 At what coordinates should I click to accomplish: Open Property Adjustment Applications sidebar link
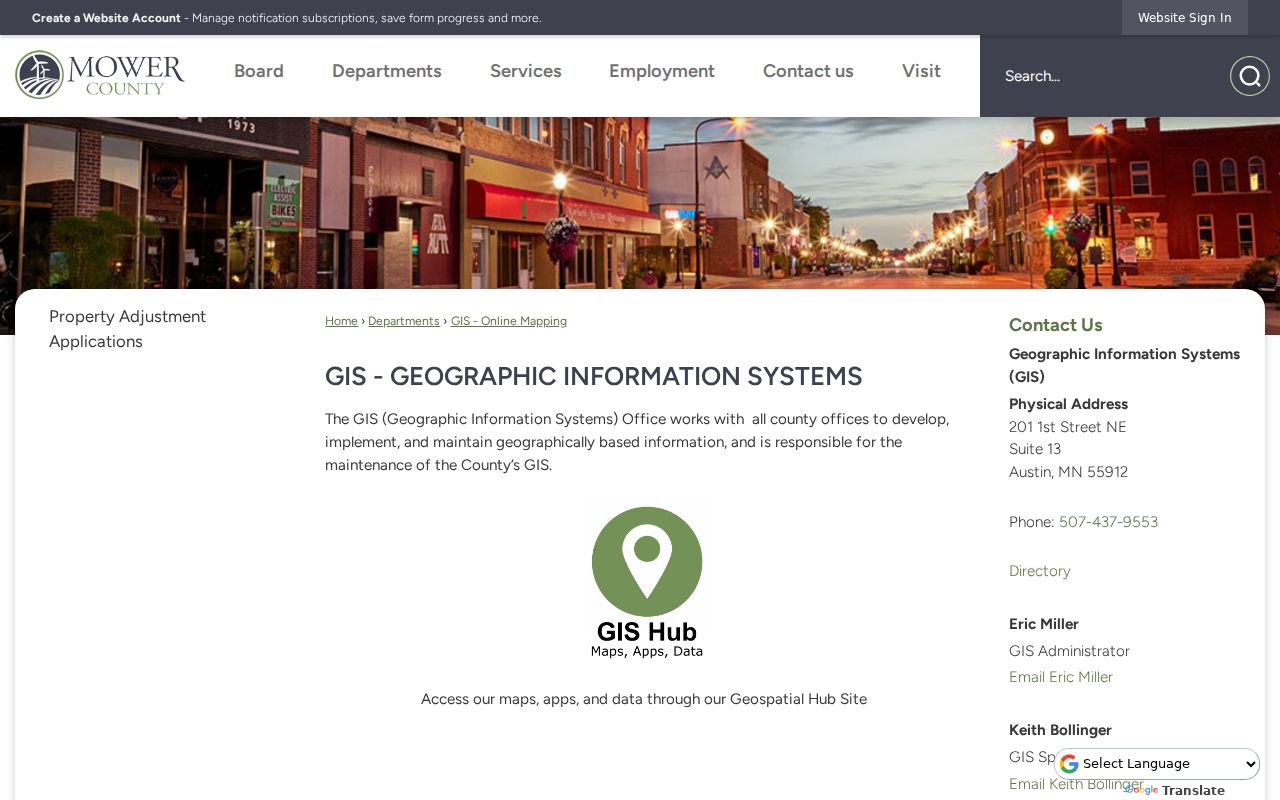(127, 329)
